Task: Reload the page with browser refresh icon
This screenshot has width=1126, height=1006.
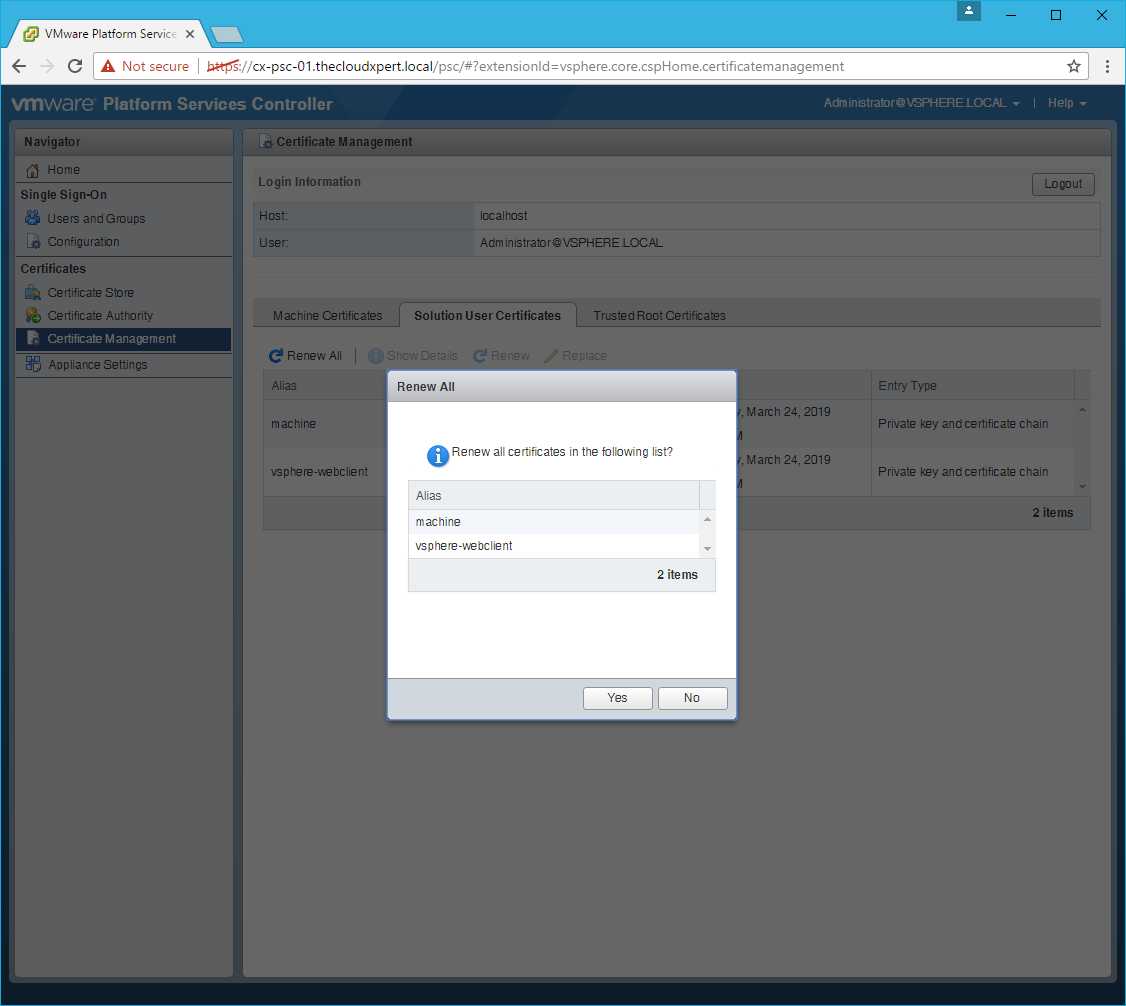Action: (x=75, y=66)
